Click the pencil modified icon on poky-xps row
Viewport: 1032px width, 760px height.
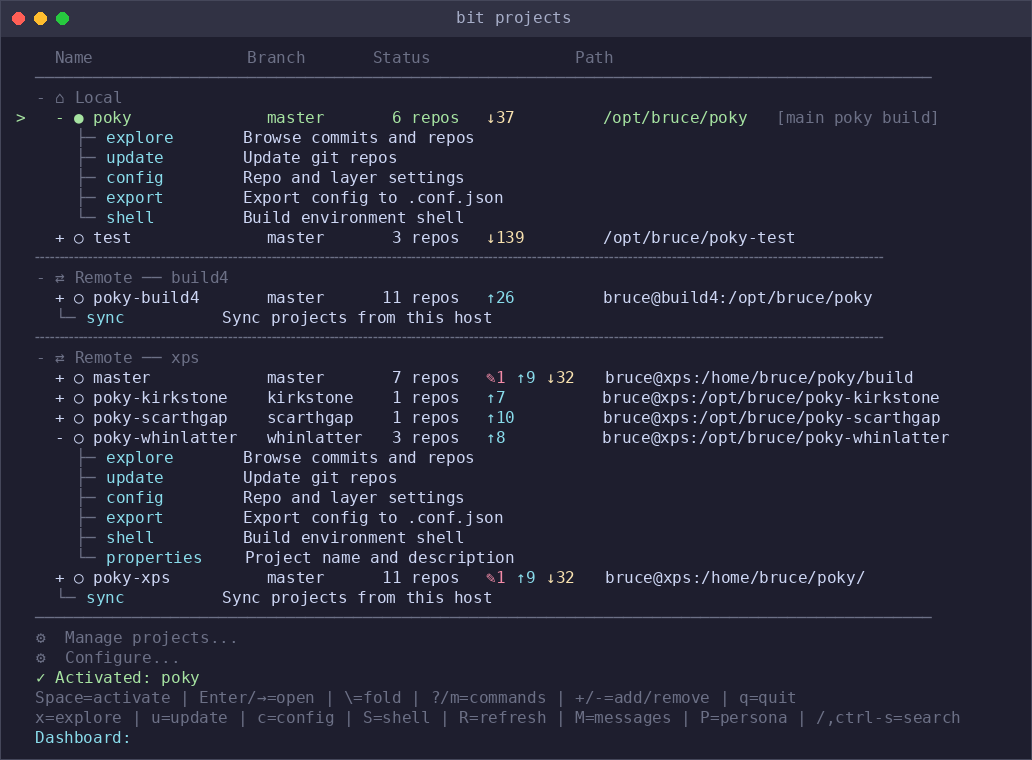coord(490,578)
